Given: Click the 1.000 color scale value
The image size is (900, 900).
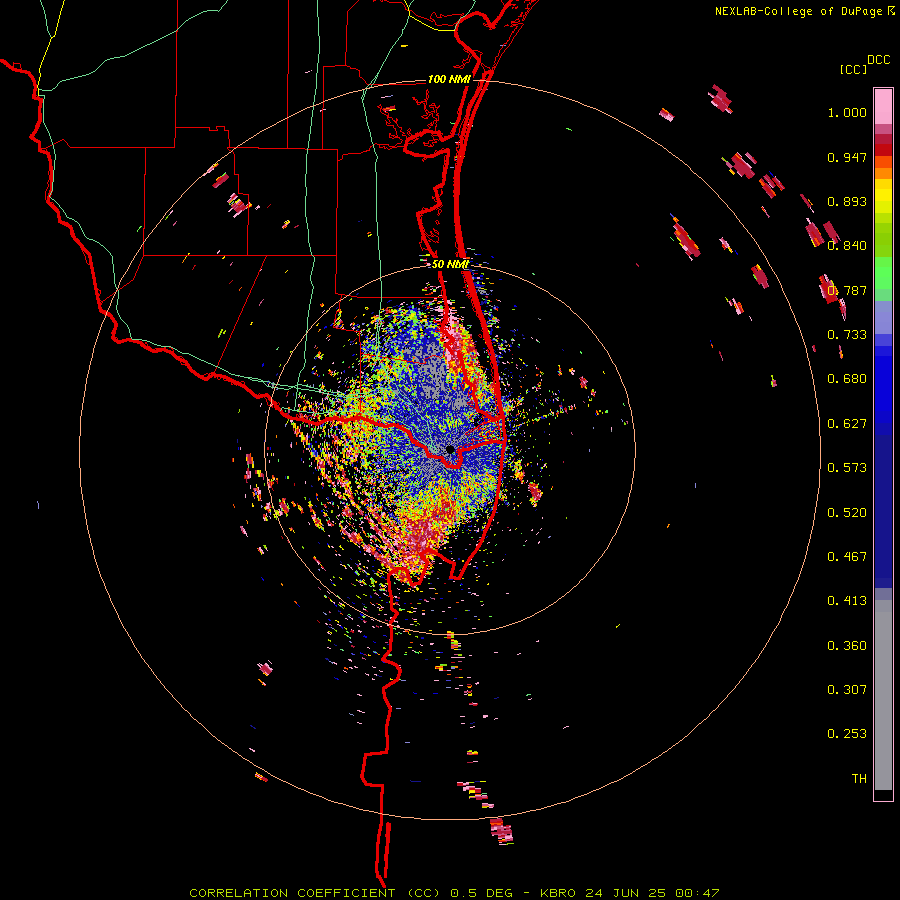Looking at the screenshot, I should pos(847,112).
